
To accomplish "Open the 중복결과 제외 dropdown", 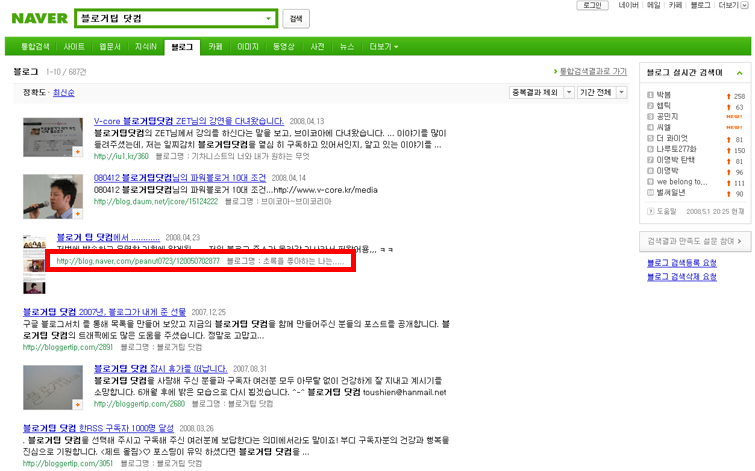I will [x=542, y=92].
